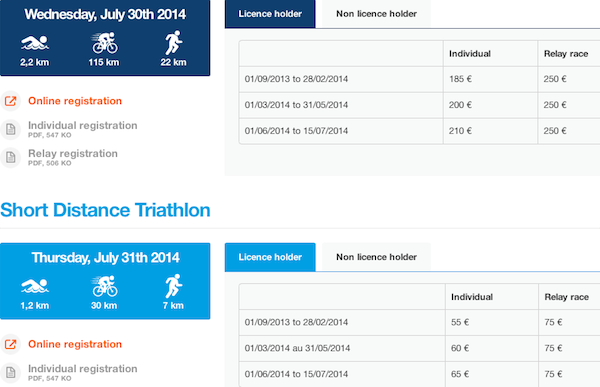Click the external link icon beside the first Online registration

point(10,101)
